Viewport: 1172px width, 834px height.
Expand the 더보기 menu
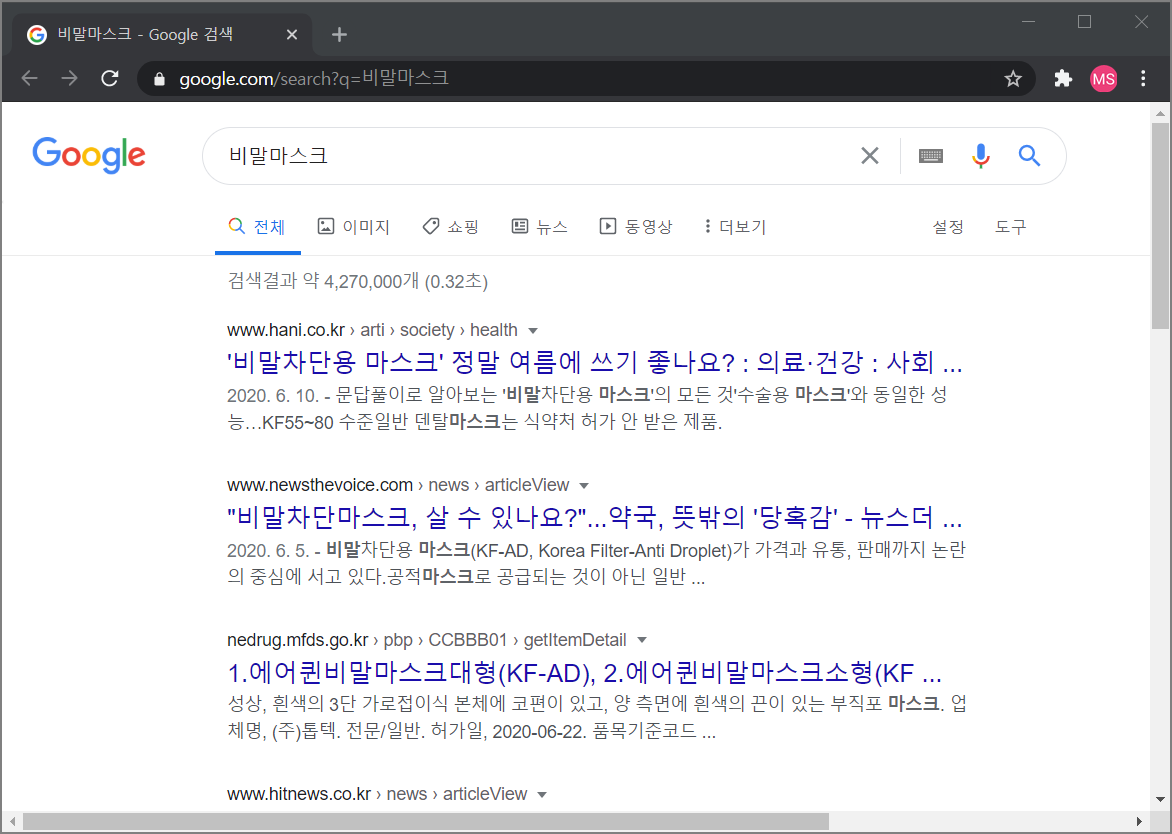[735, 227]
